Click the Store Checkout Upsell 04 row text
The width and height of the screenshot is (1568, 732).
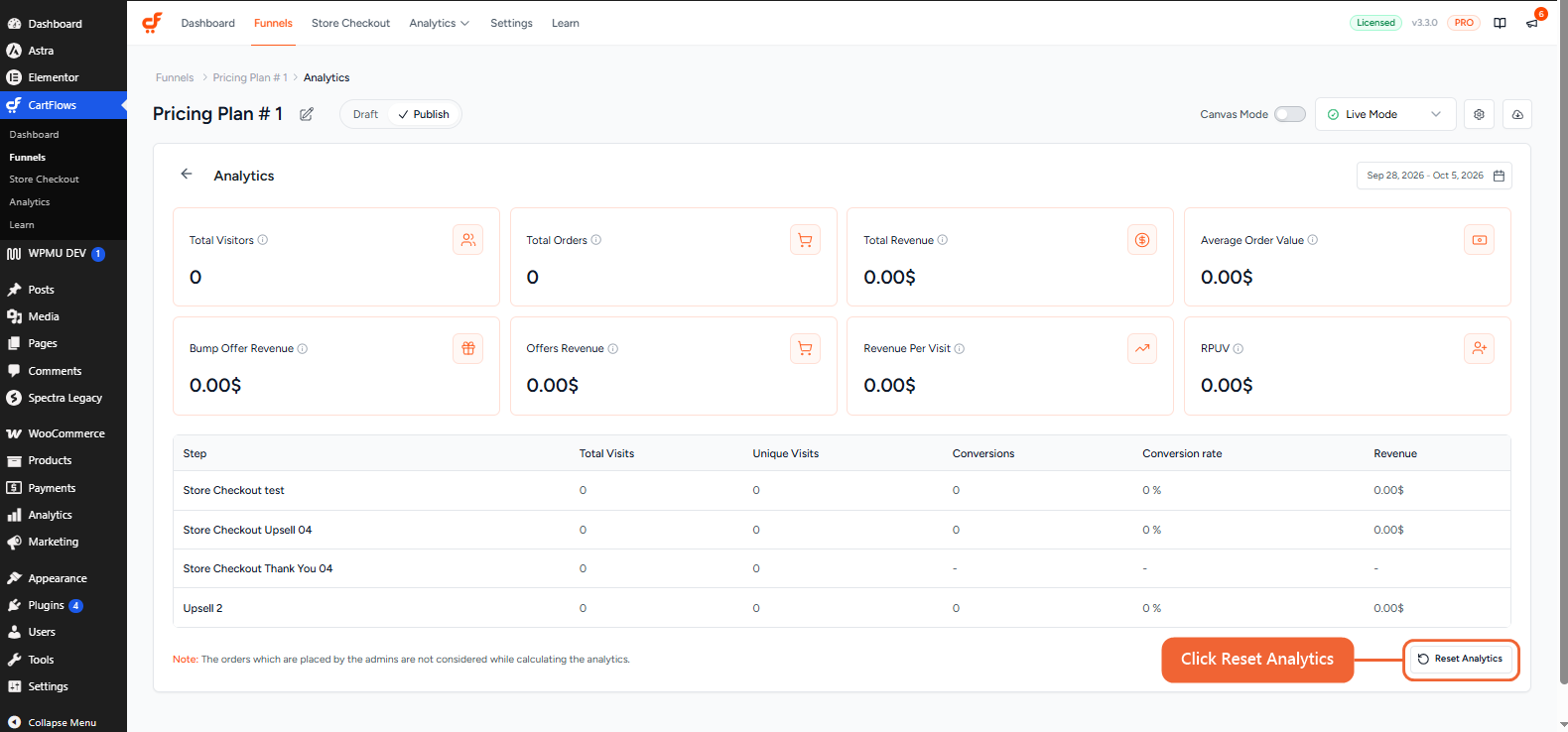247,530
